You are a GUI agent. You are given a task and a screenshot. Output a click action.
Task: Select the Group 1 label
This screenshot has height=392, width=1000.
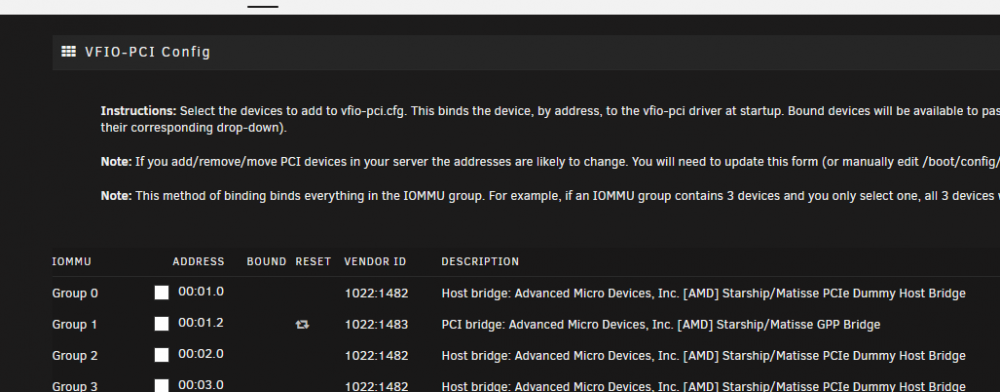75,324
